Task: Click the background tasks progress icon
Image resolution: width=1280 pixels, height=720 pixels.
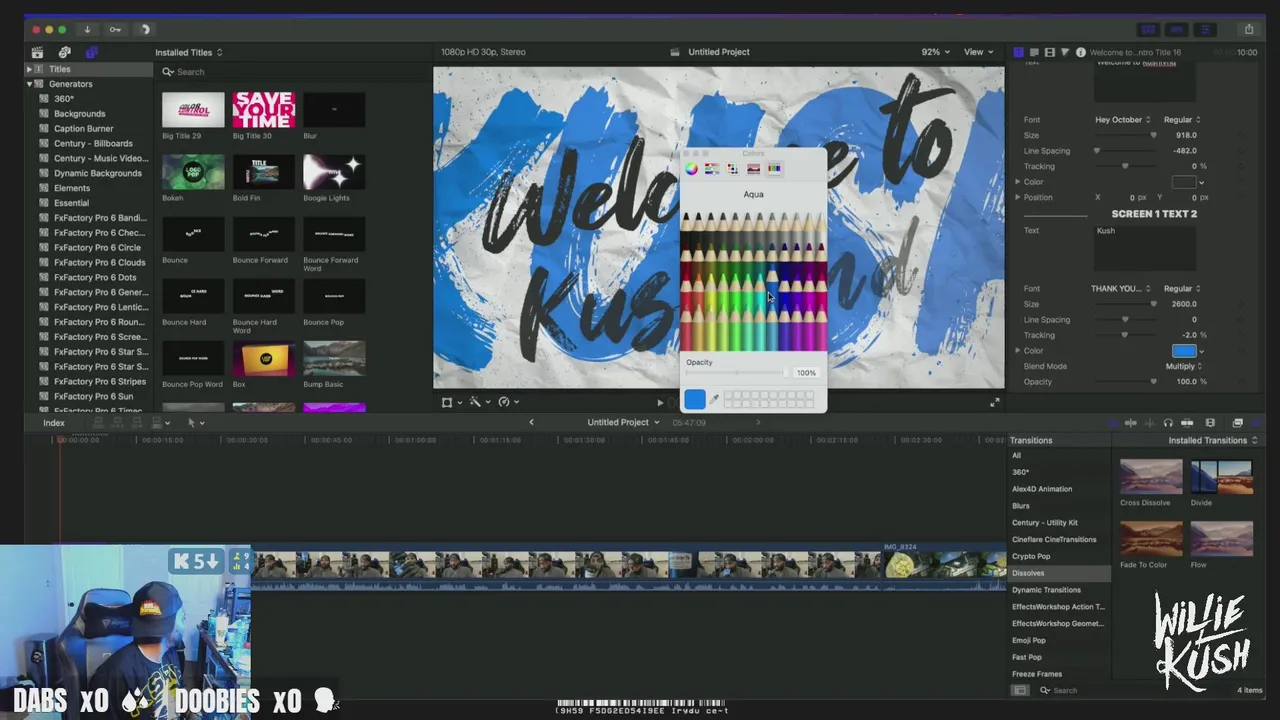Action: (x=144, y=29)
